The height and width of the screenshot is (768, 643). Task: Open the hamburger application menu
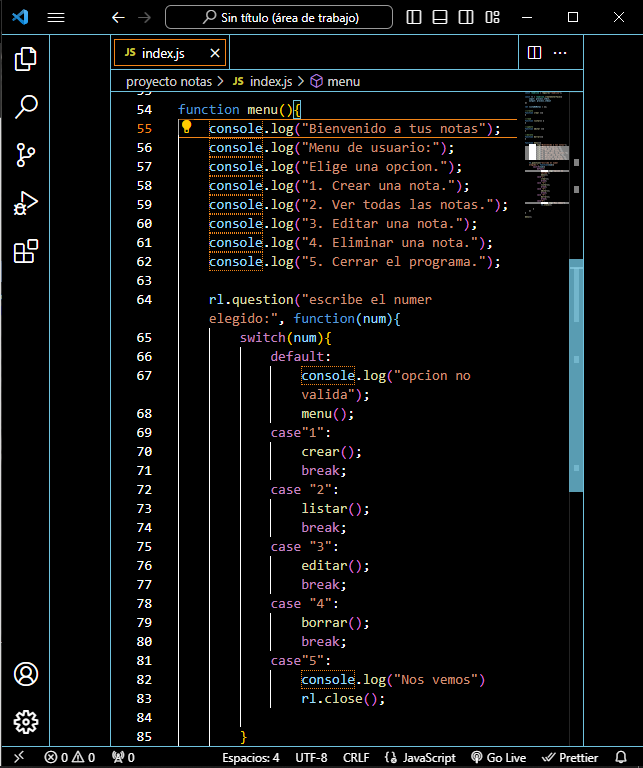[x=56, y=18]
